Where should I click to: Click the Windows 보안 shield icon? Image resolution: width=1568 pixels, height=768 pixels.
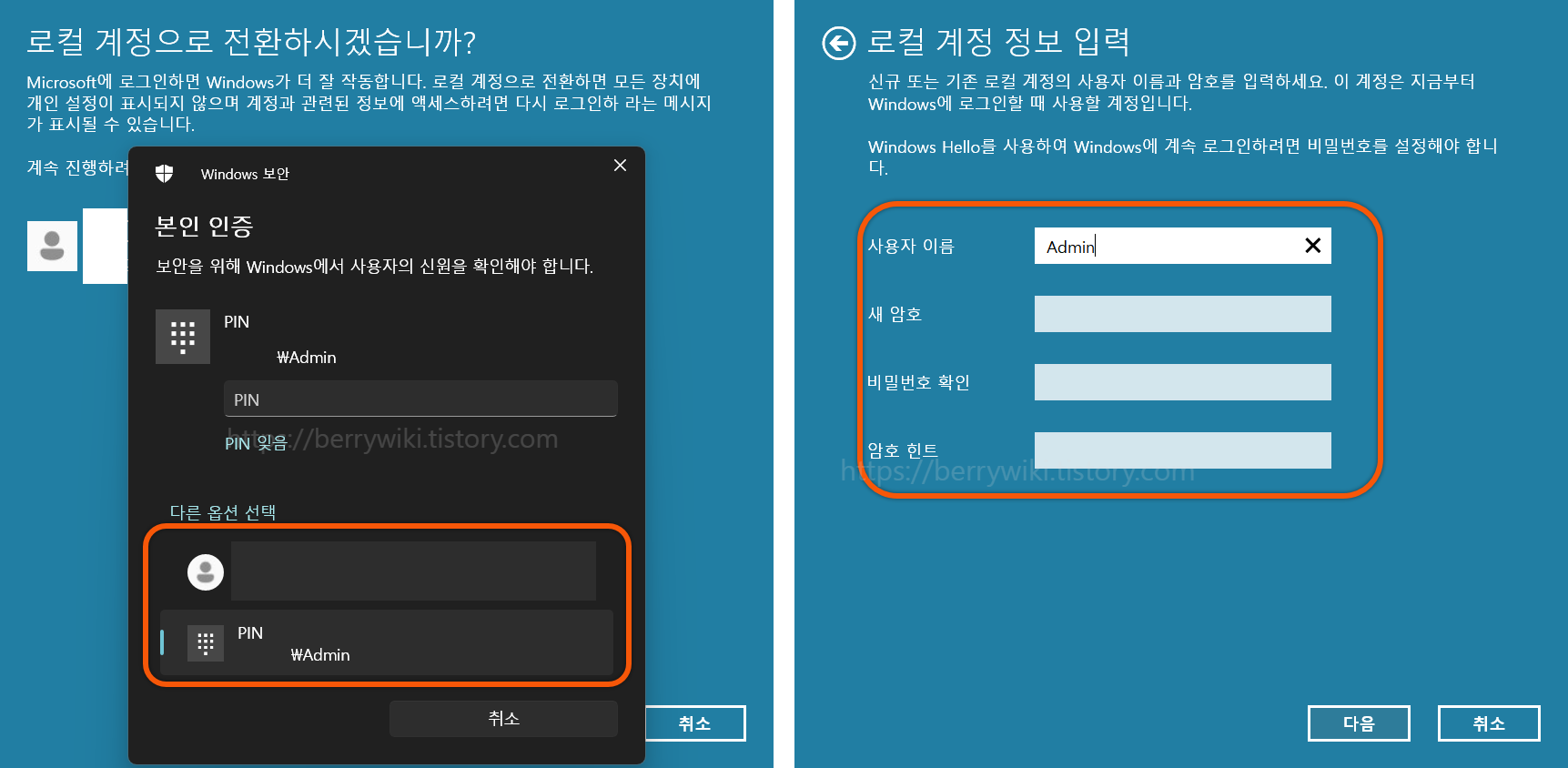[165, 174]
